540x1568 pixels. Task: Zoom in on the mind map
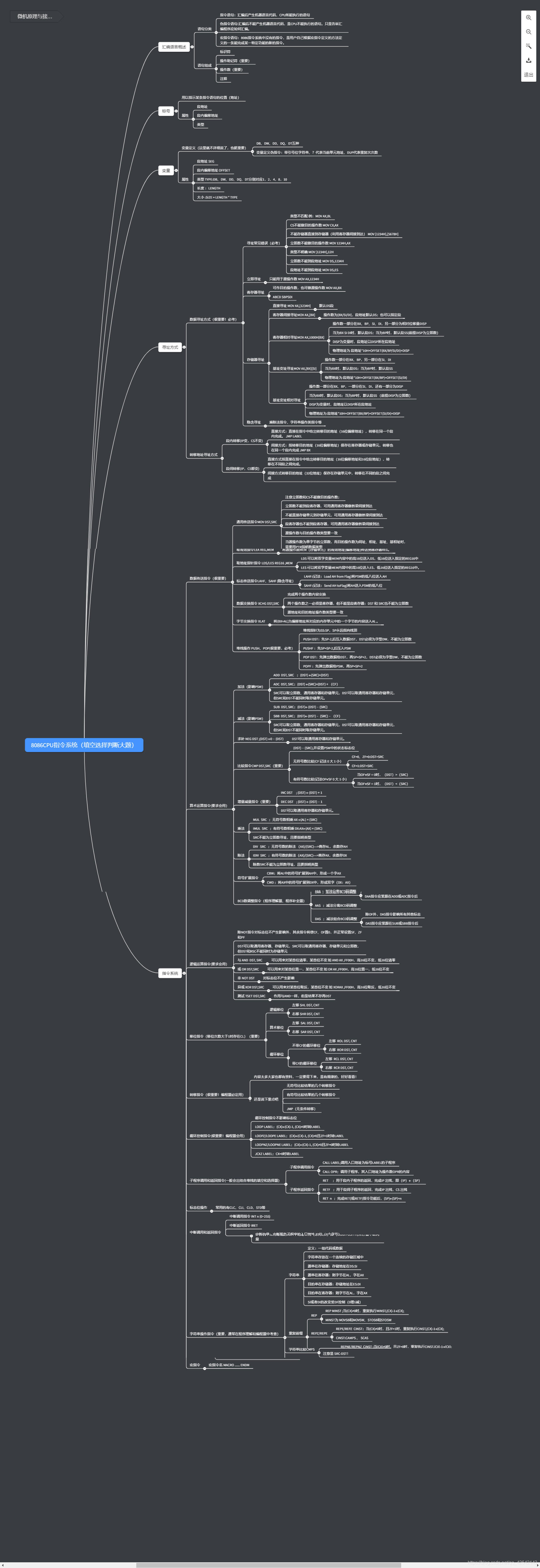tap(528, 18)
